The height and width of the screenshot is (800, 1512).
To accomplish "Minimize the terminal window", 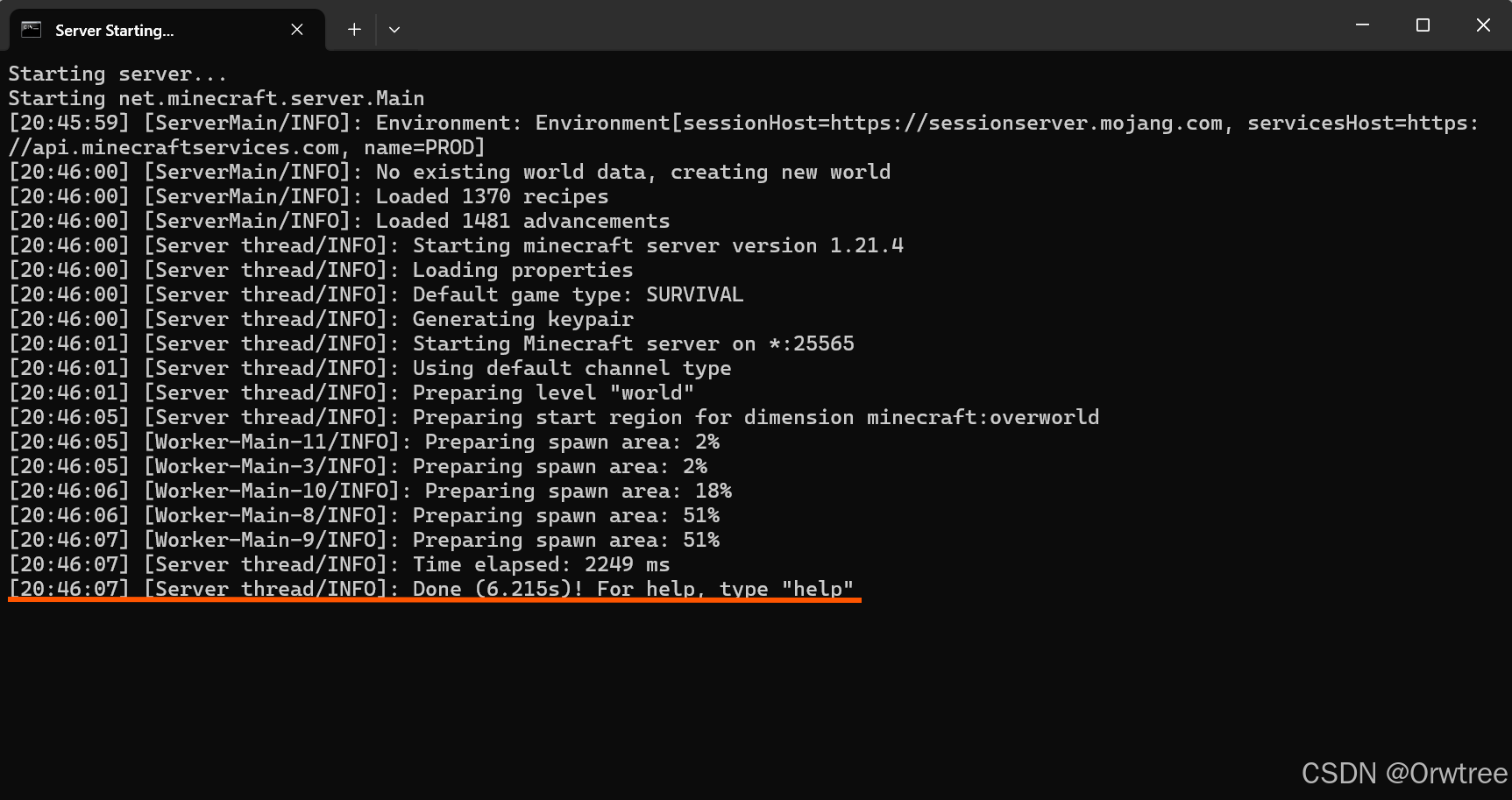I will pyautogui.click(x=1362, y=25).
